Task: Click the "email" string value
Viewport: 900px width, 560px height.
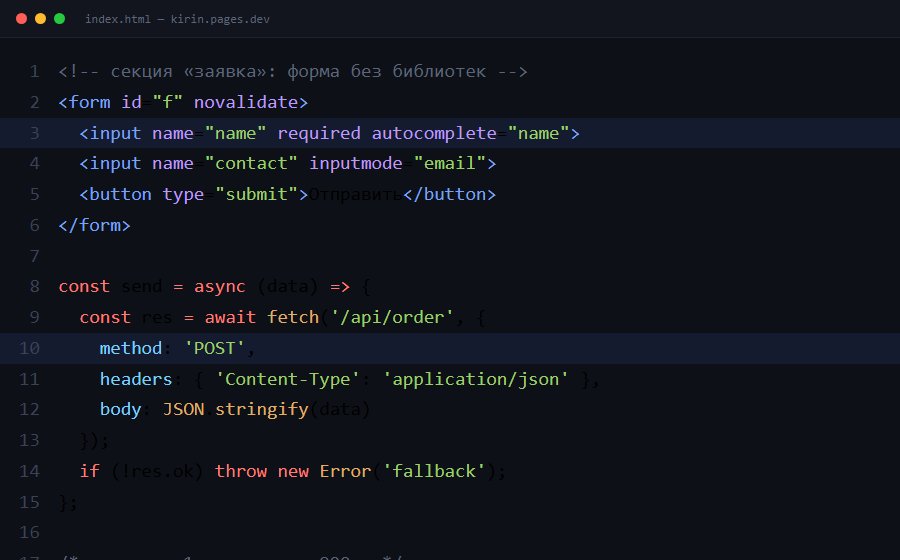Action: pyautogui.click(x=449, y=164)
